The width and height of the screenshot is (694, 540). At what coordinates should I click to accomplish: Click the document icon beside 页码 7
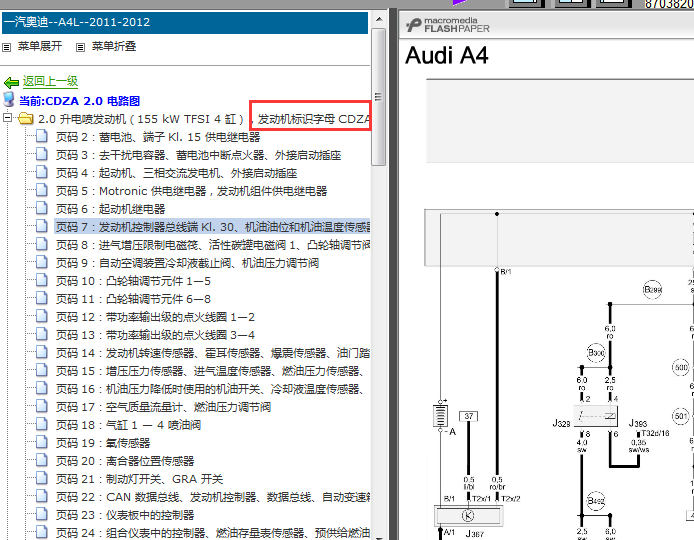42,226
